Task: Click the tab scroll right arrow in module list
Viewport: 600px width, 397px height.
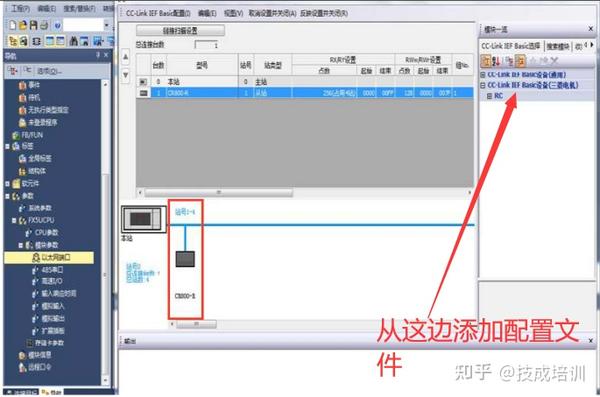Action: point(592,45)
